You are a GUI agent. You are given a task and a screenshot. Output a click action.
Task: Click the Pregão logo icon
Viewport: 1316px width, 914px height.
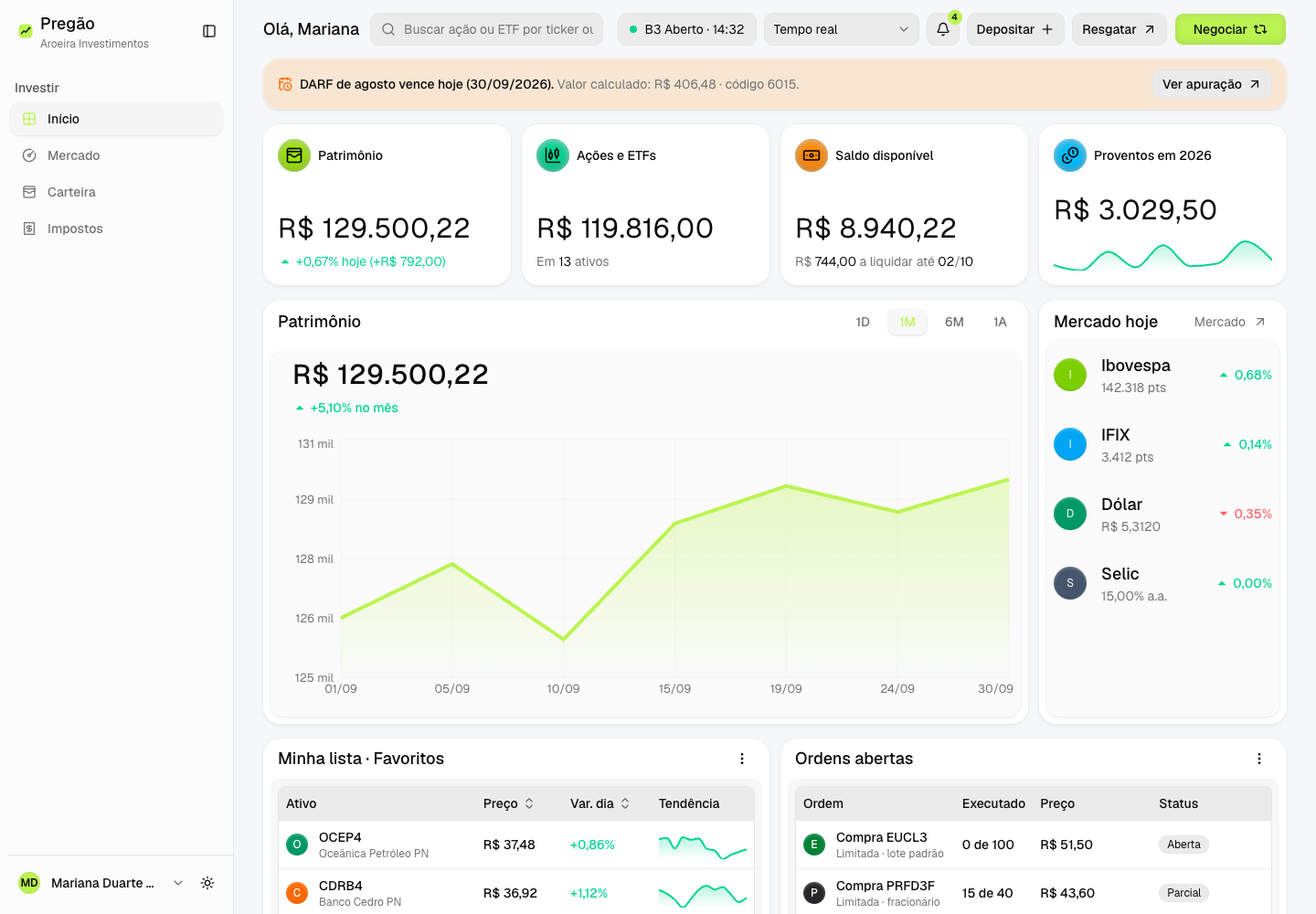point(26,31)
